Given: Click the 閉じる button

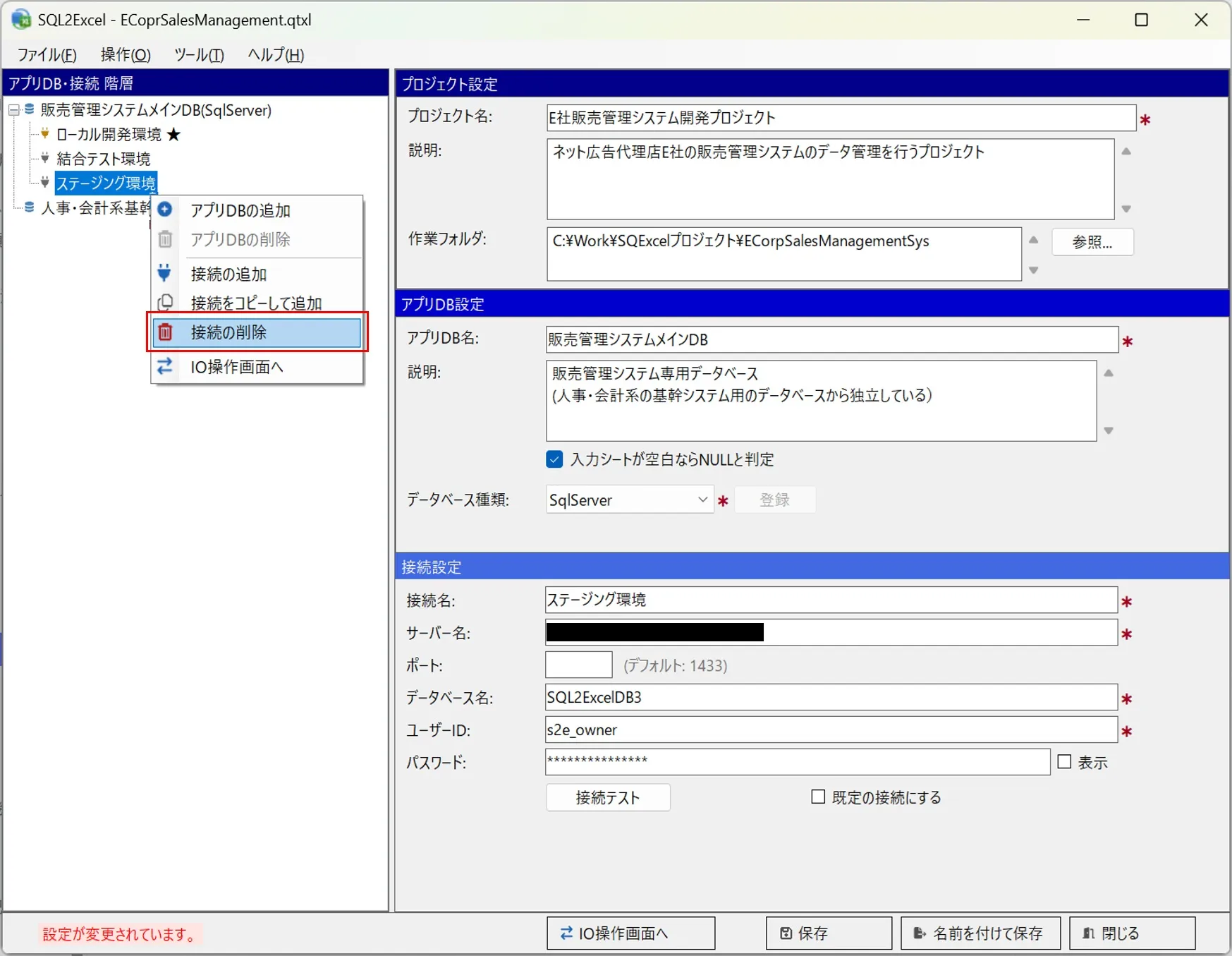Looking at the screenshot, I should (x=1132, y=933).
